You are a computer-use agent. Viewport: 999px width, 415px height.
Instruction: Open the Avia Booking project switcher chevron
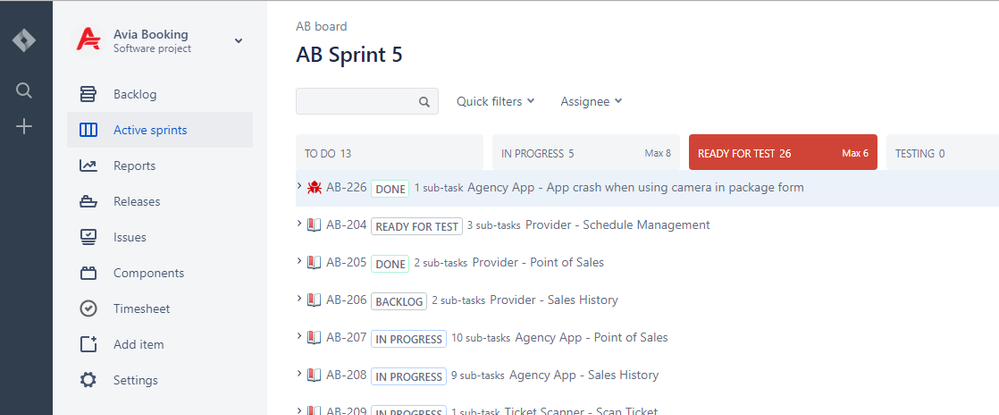coord(238,41)
